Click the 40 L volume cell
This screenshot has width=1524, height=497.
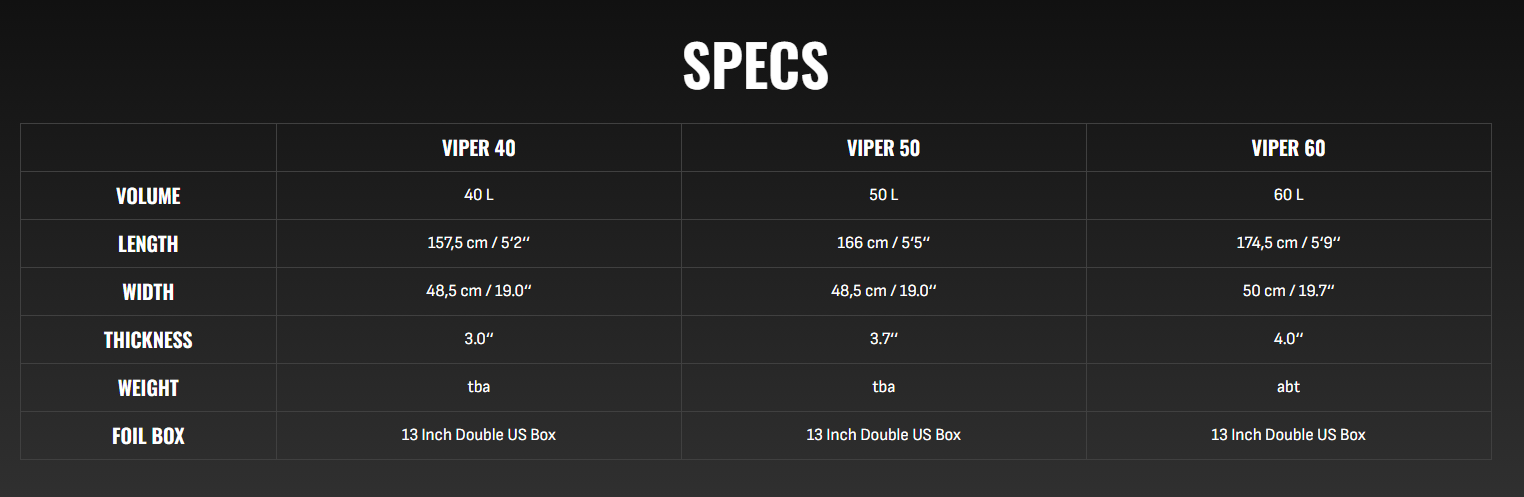coord(479,195)
